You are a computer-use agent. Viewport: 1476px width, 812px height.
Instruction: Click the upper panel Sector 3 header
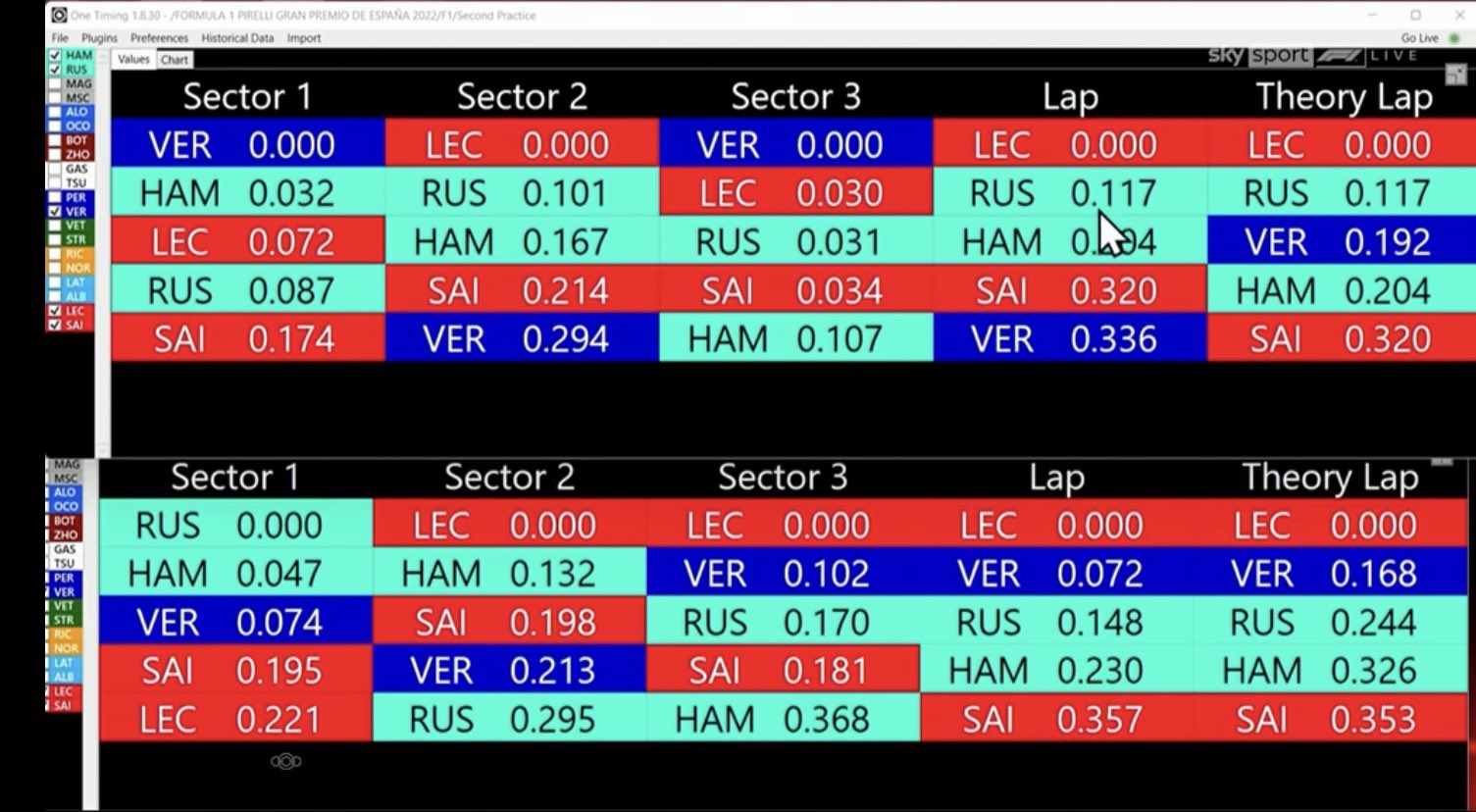coord(795,96)
